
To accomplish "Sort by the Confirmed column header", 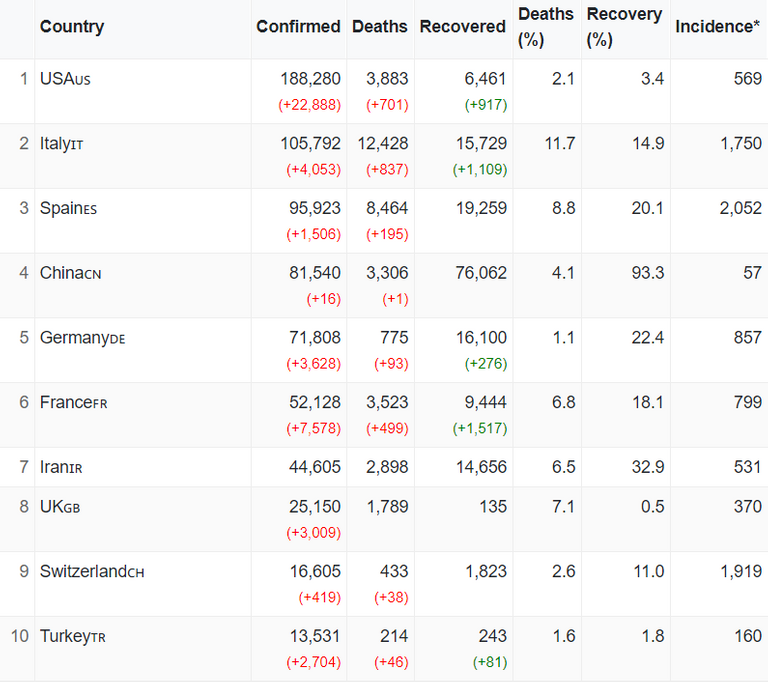I will pos(298,26).
